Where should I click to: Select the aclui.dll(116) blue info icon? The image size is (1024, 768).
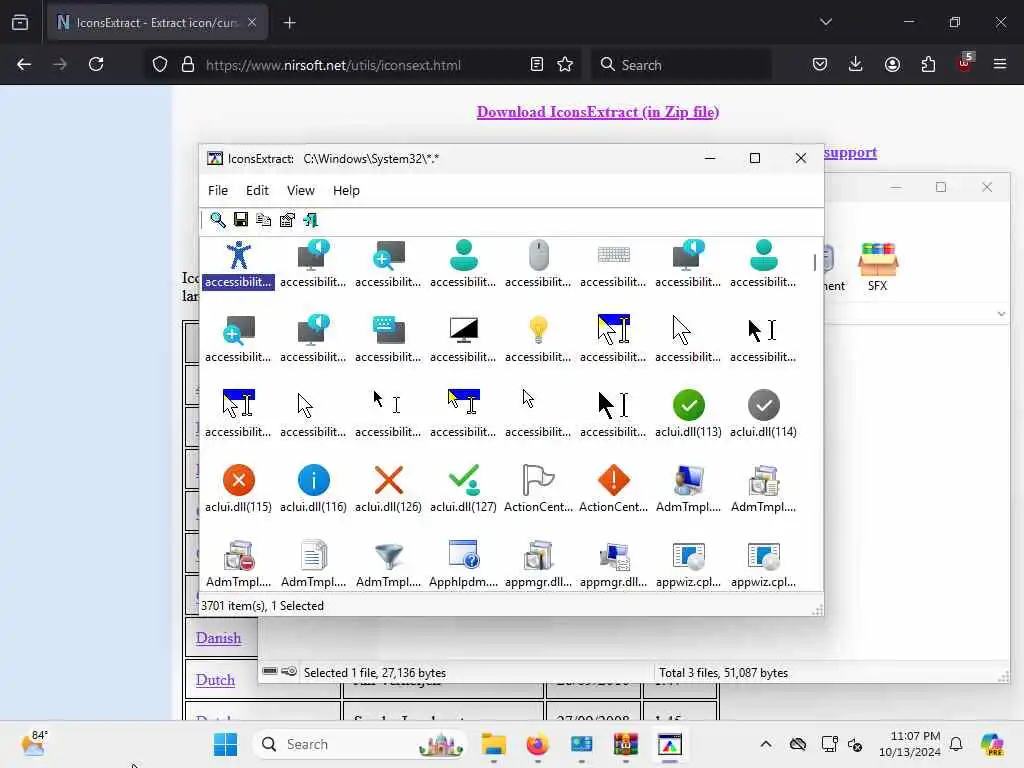coord(313,480)
